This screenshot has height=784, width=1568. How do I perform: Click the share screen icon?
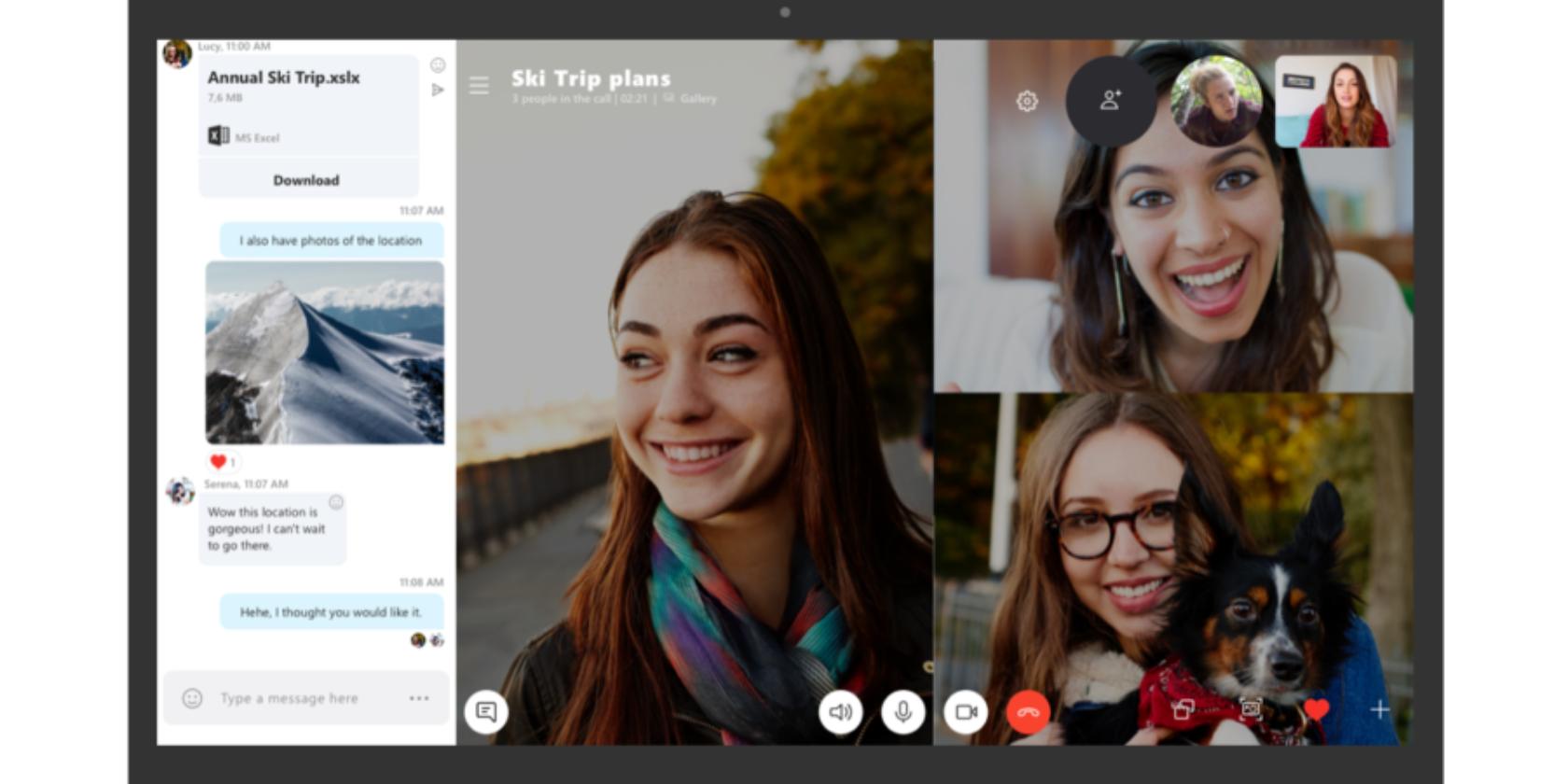click(1183, 710)
